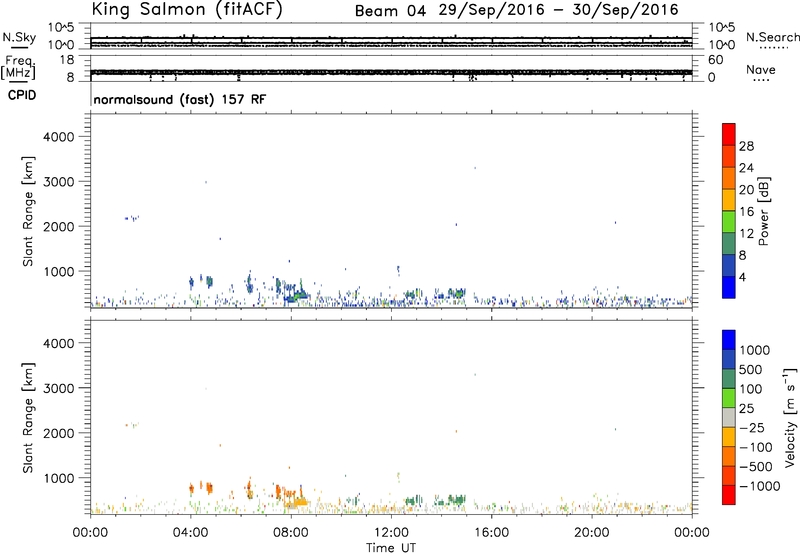Click the power echo cluster near 08:00
The width and height of the screenshot is (800, 554).
295,293
